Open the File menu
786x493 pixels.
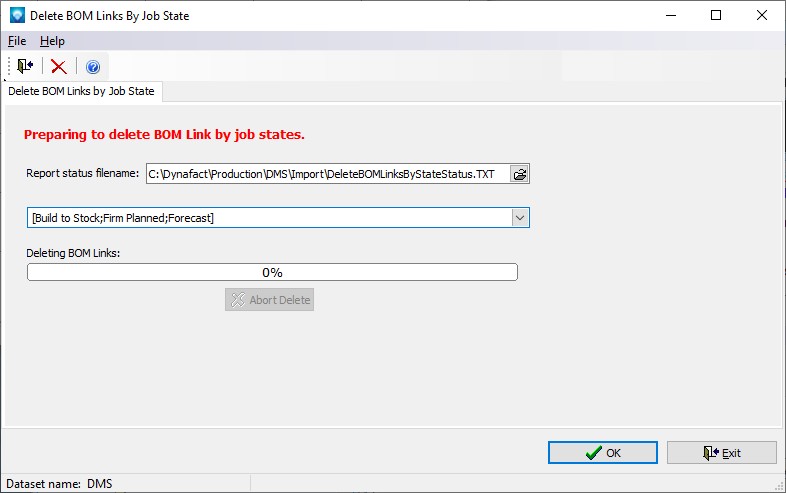pos(17,41)
